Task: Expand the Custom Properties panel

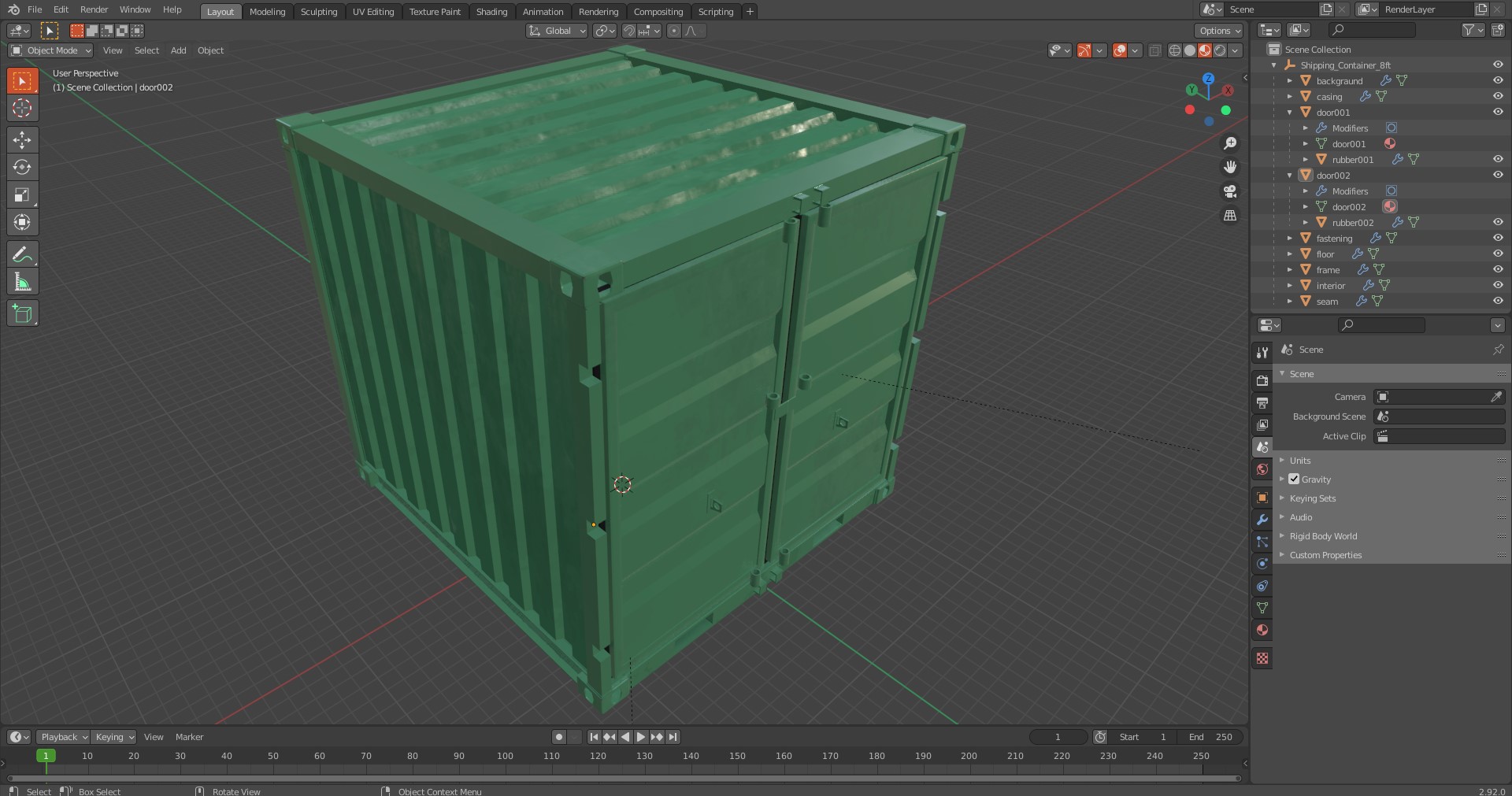Action: pyautogui.click(x=1325, y=555)
